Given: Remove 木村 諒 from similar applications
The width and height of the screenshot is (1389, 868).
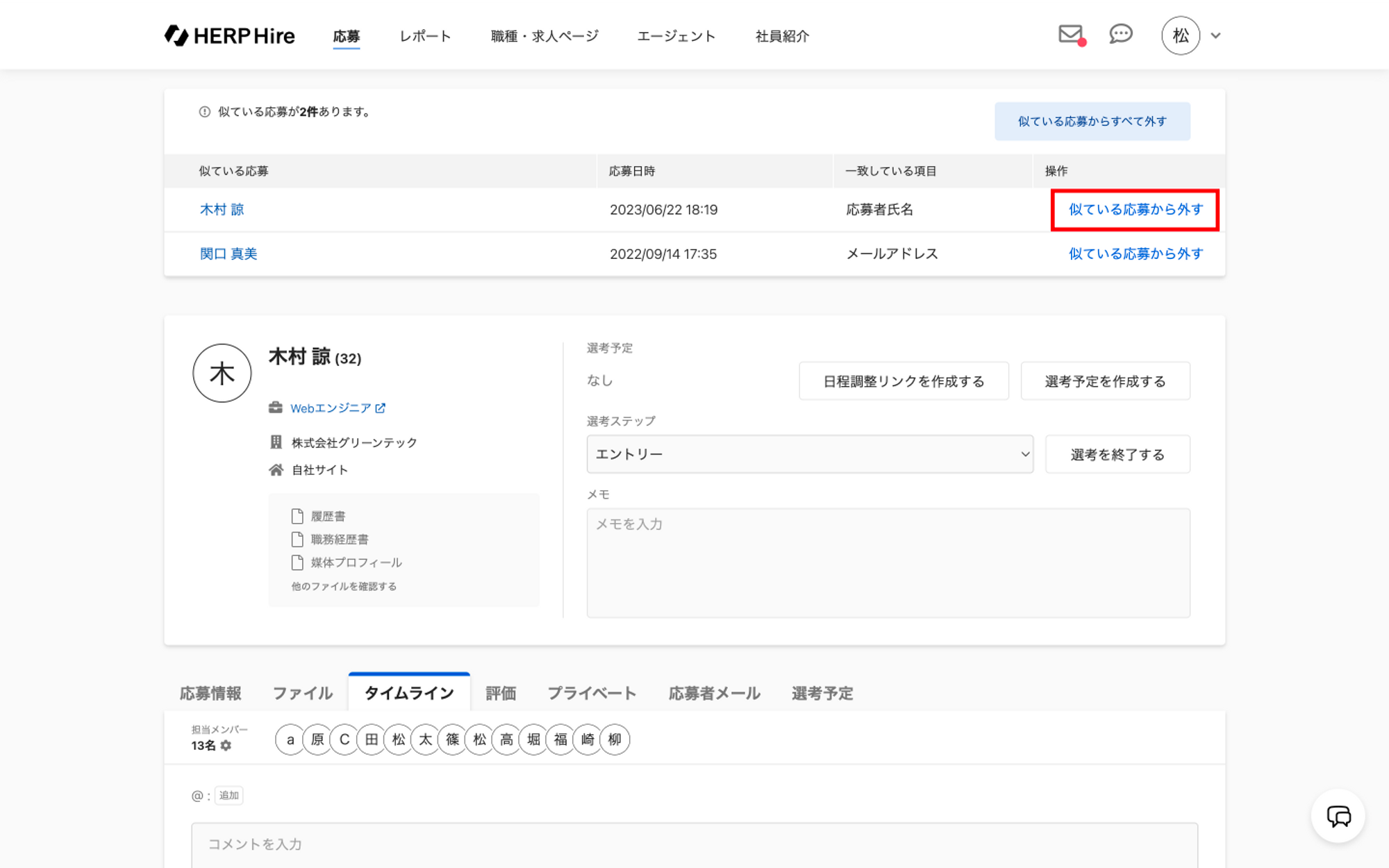Looking at the screenshot, I should 1136,210.
